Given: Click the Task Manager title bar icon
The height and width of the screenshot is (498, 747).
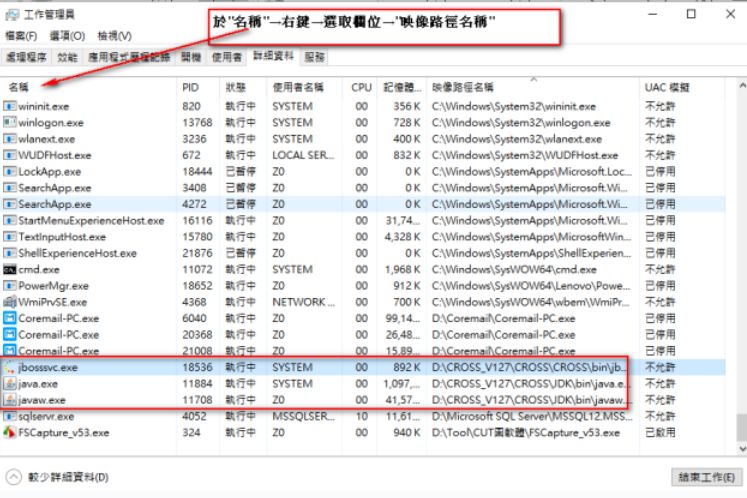Looking at the screenshot, I should (x=11, y=14).
